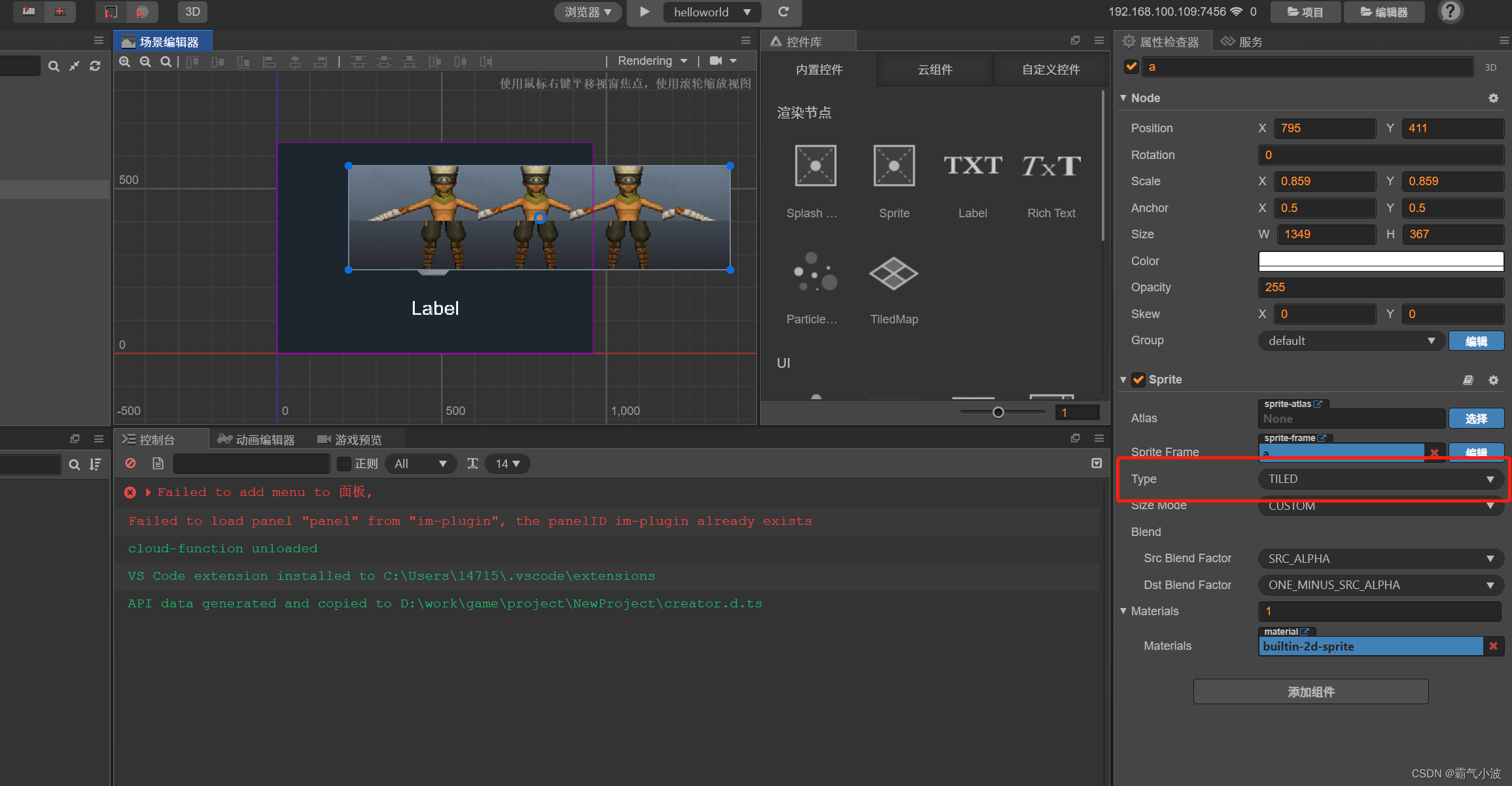This screenshot has width=1512, height=786.
Task: Open the 游戏预览 tab
Action: pos(349,439)
